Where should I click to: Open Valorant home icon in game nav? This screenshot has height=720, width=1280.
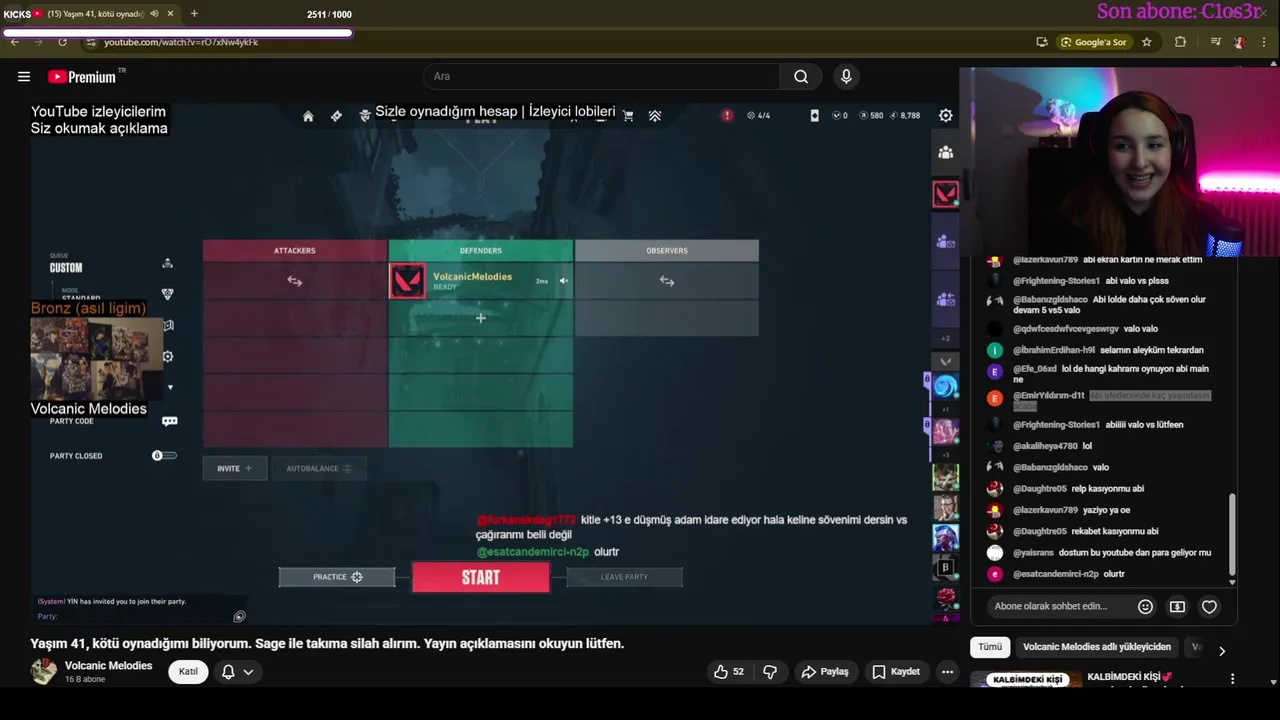point(308,116)
